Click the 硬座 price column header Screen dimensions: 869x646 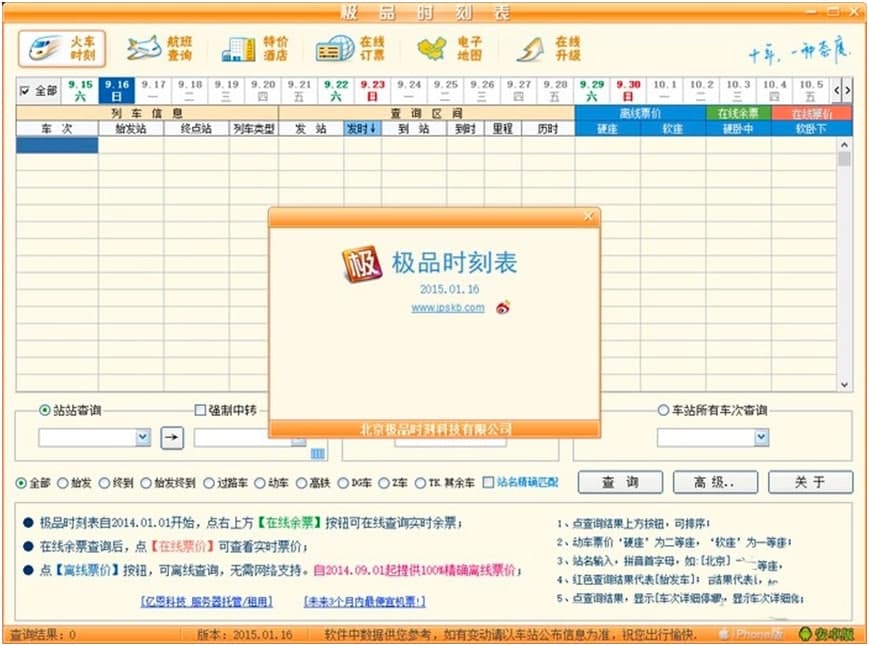point(607,129)
